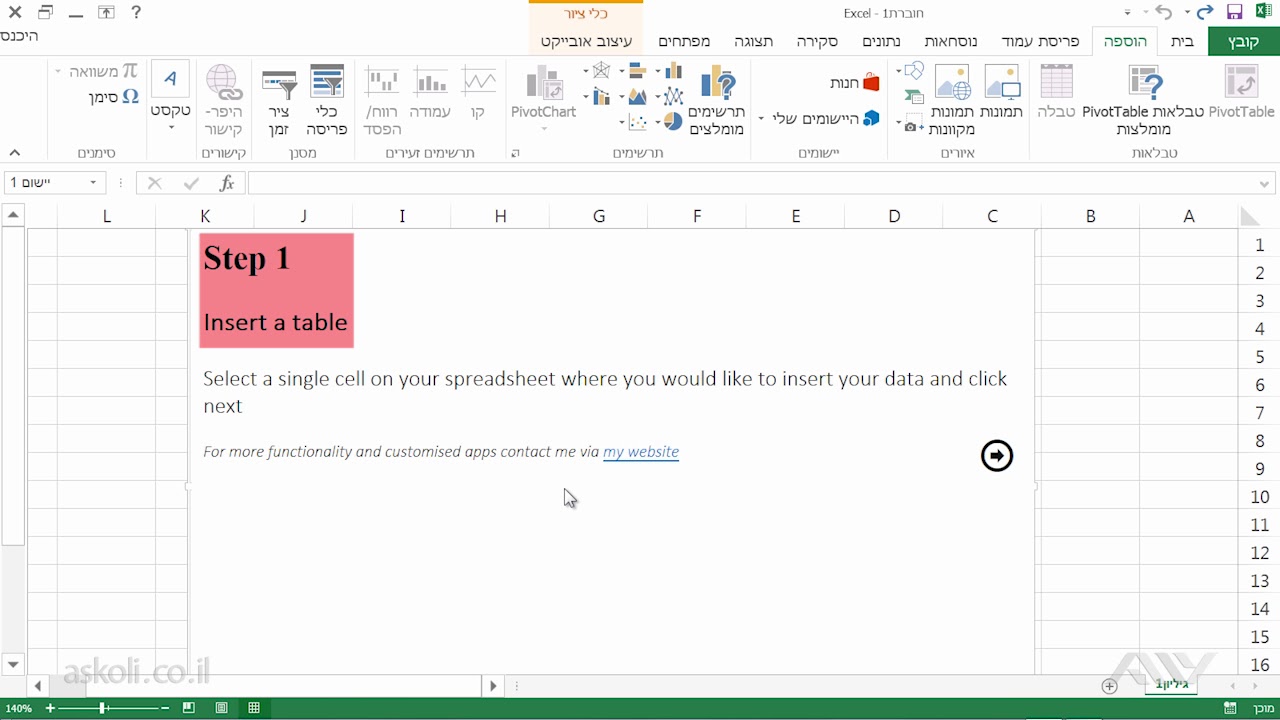The height and width of the screenshot is (720, 1280).
Task: Switch to the File (קובץ) tab
Action: (x=1244, y=41)
